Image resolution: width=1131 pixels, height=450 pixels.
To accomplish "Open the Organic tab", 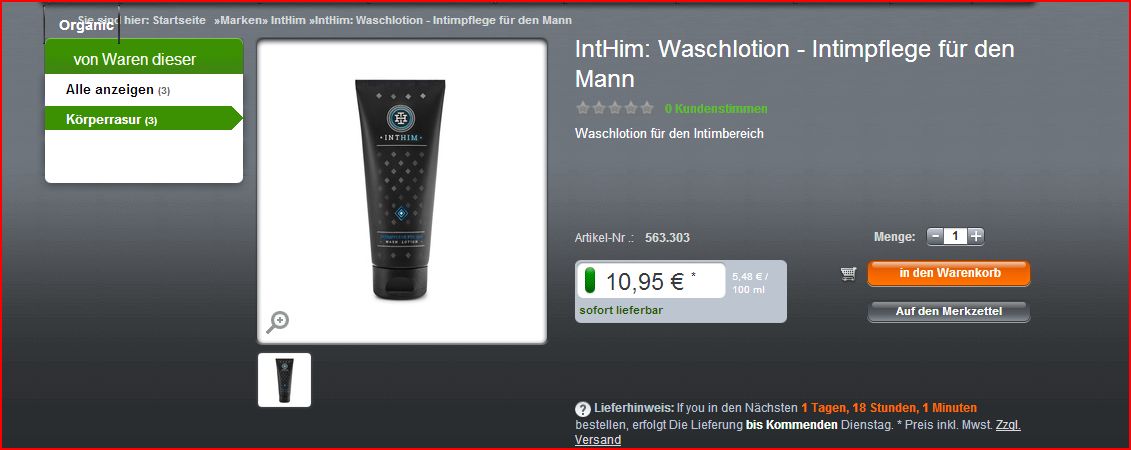I will [85, 25].
